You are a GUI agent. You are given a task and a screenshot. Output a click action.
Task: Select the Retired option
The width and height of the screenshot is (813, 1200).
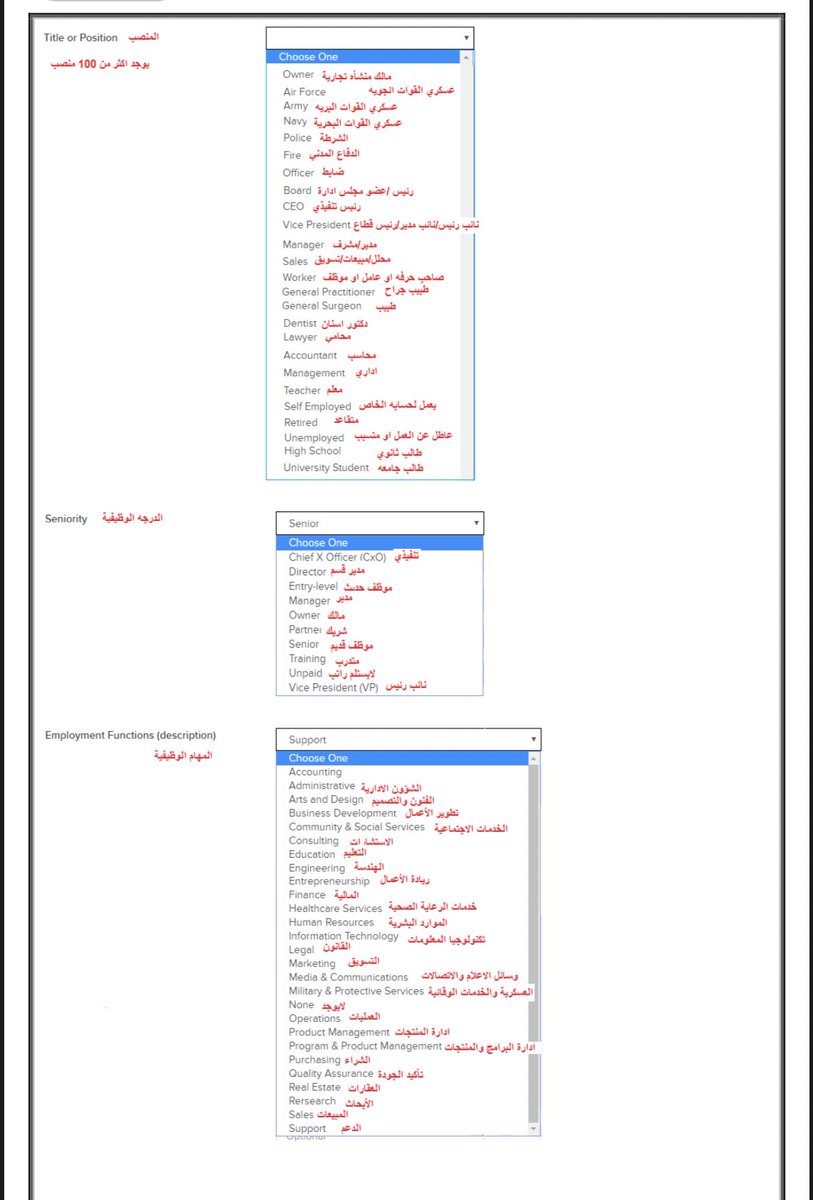click(x=301, y=422)
